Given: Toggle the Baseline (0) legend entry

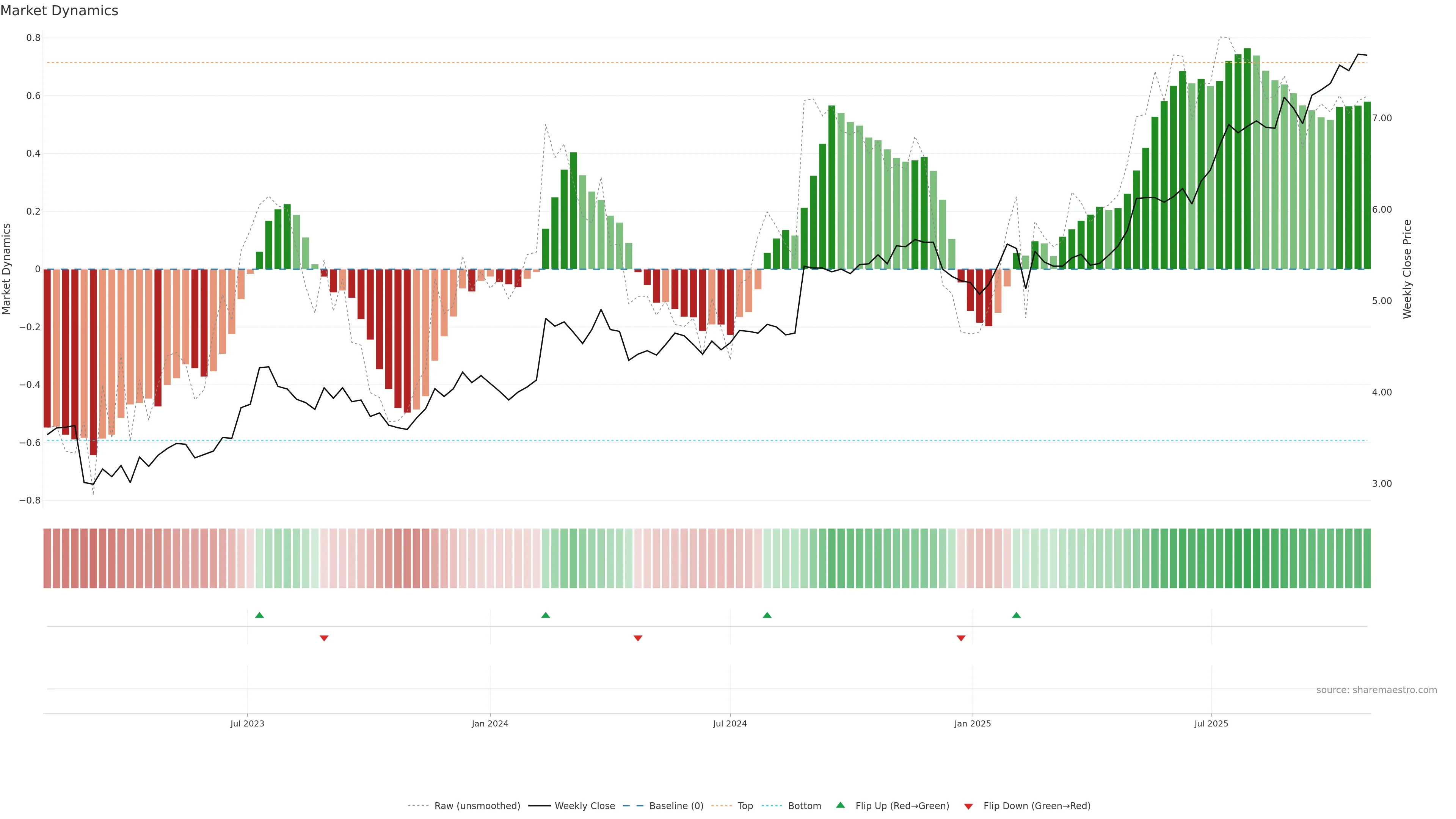Looking at the screenshot, I should 676,806.
